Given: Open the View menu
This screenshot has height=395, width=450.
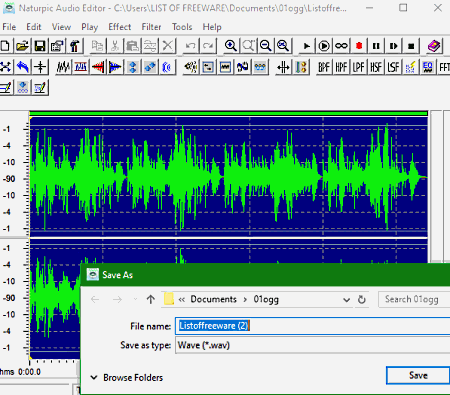Looking at the screenshot, I should (61, 27).
